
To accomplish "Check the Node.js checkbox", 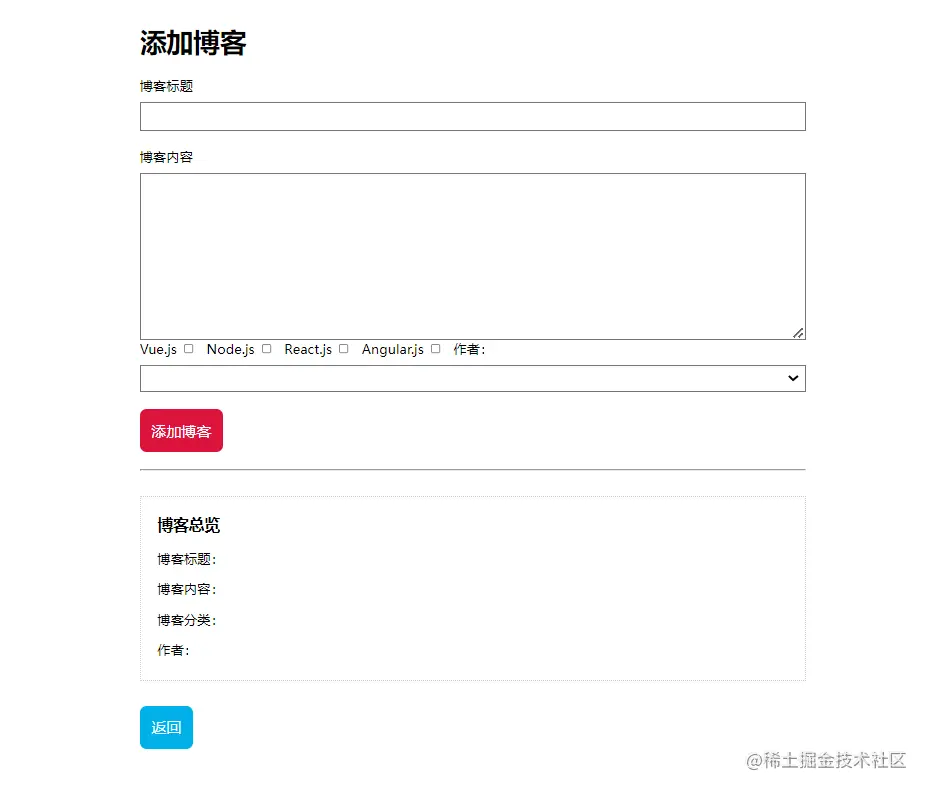I will (x=266, y=349).
